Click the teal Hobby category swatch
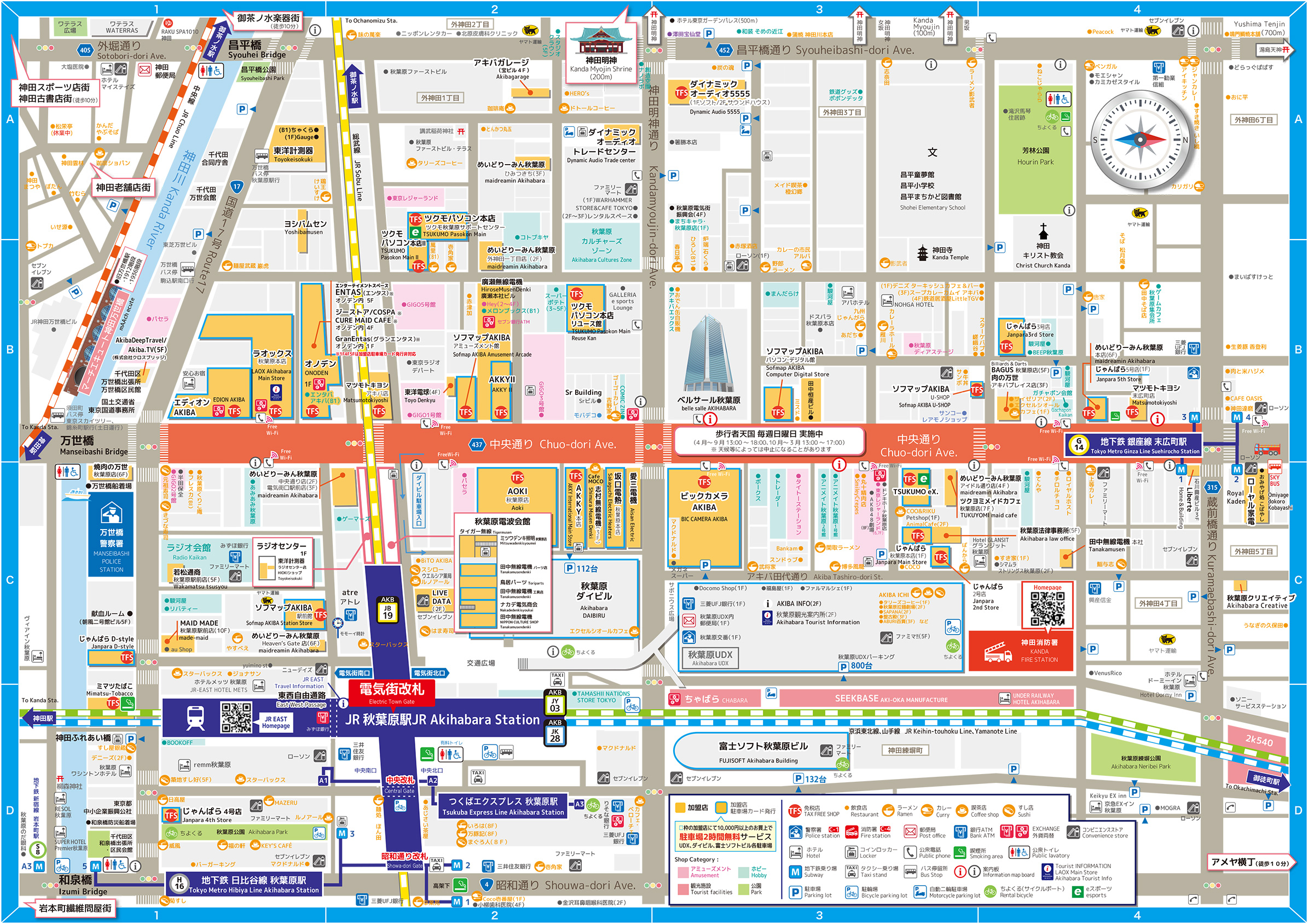This screenshot has width=1308, height=924. (743, 873)
